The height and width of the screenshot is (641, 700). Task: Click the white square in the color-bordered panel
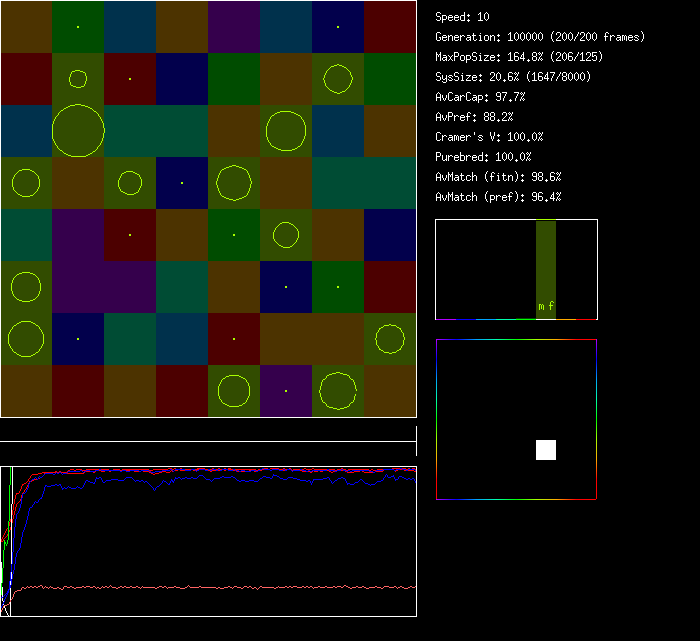coord(546,449)
